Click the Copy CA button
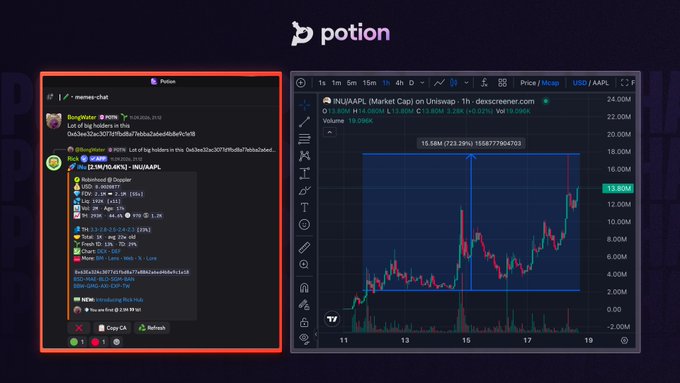680x383 pixels. [x=112, y=328]
